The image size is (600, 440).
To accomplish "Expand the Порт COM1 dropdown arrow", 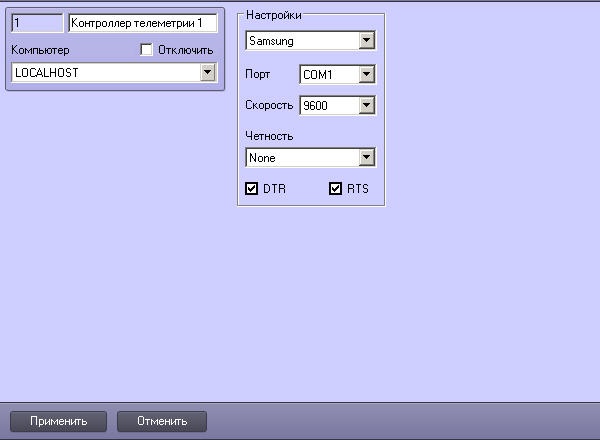I will (x=366, y=74).
